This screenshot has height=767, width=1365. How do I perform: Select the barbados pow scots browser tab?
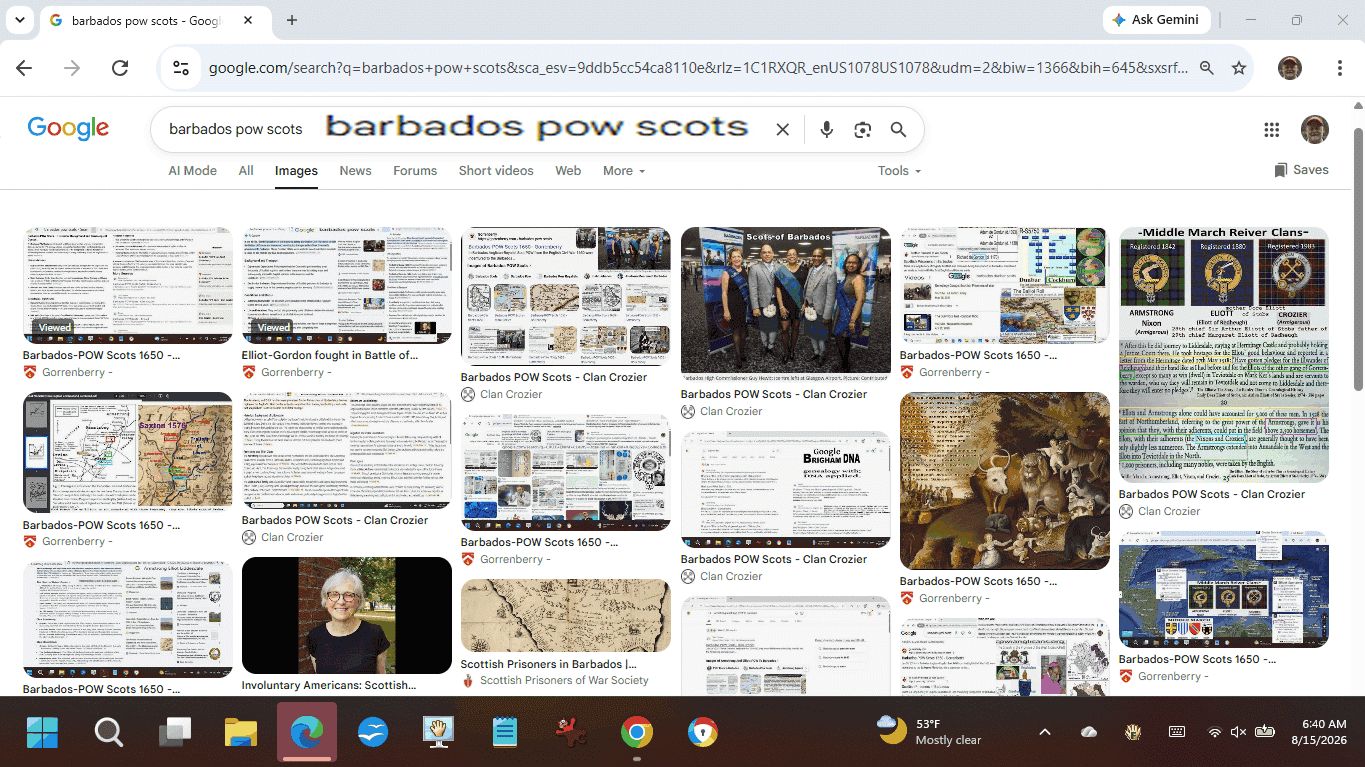154,20
